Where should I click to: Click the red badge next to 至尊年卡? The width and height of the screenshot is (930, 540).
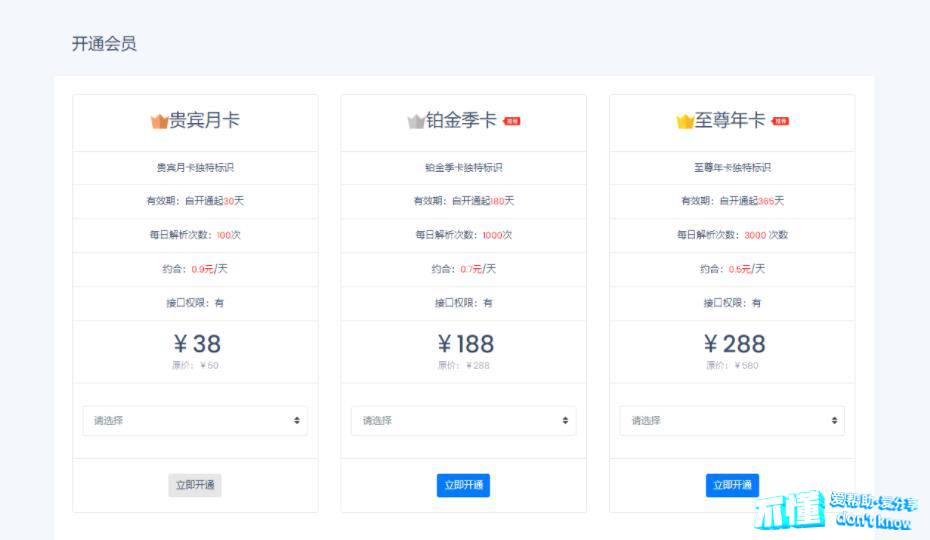[780, 121]
